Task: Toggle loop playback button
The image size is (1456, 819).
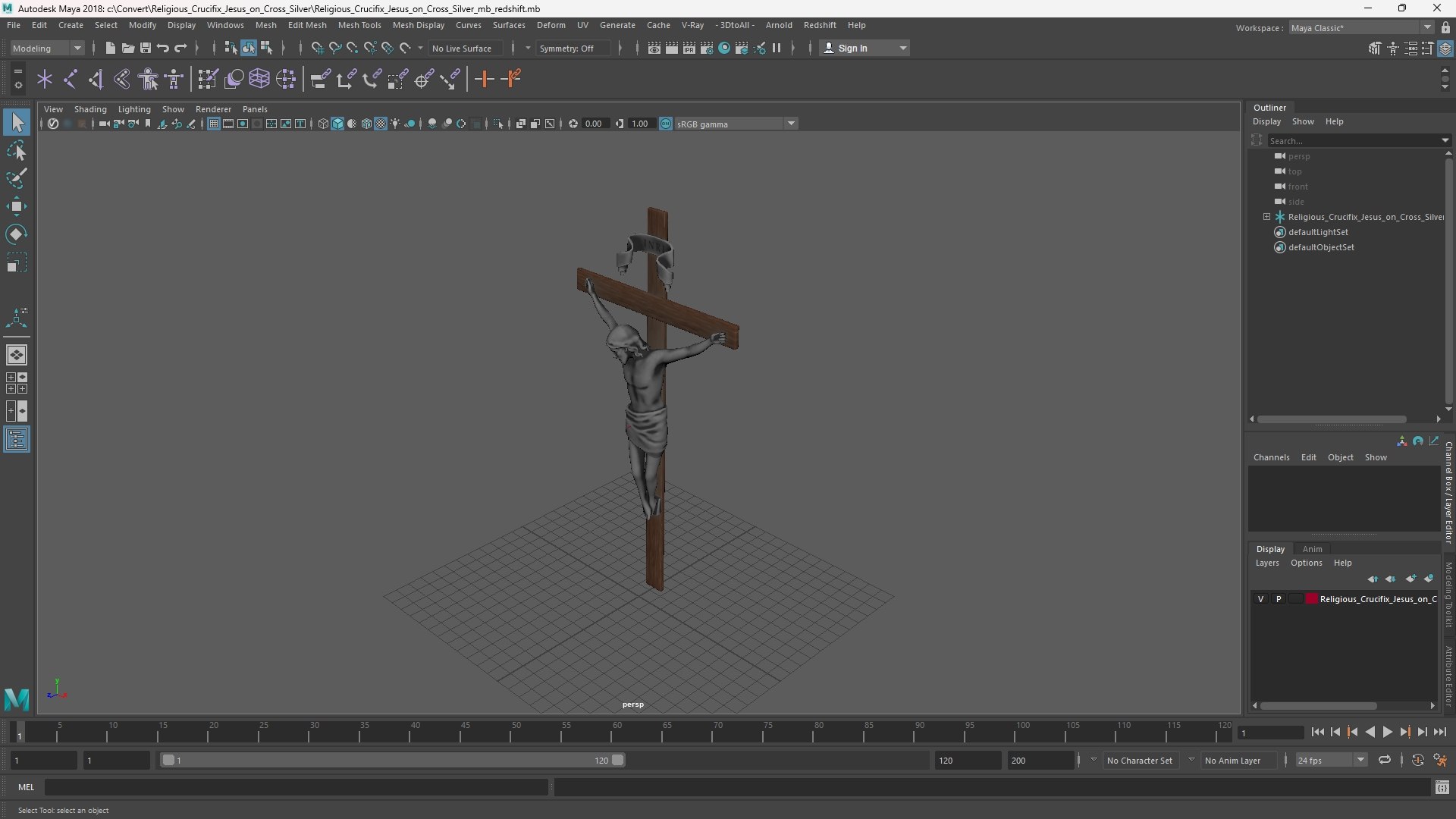Action: pos(1385,760)
